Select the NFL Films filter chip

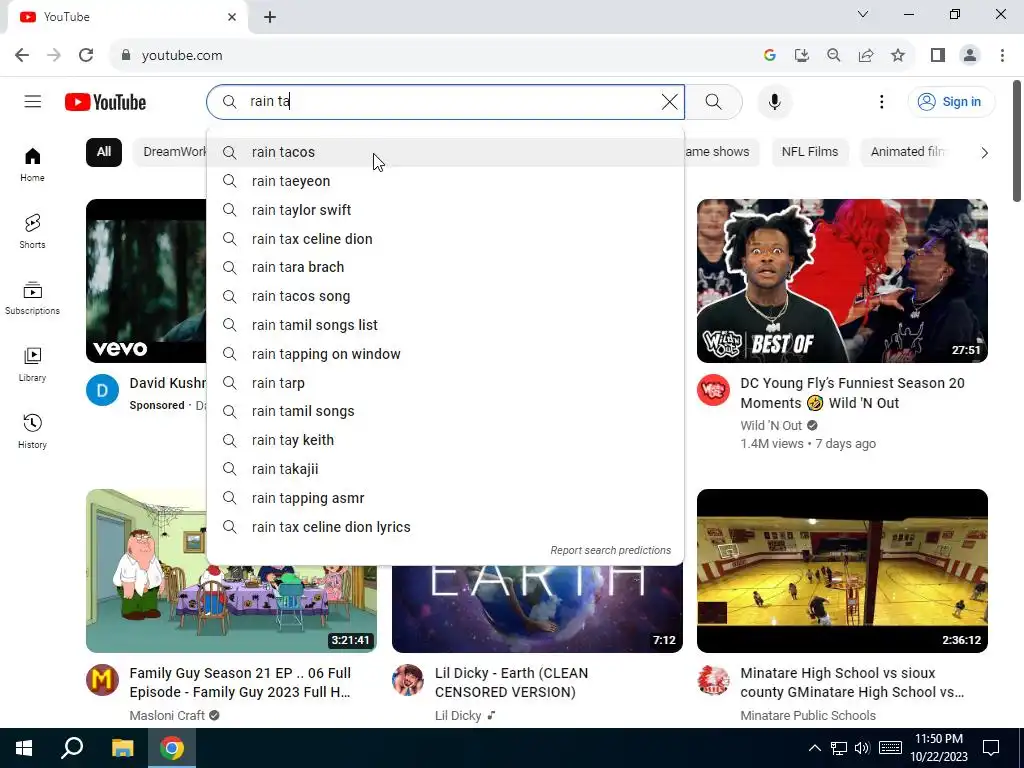[x=810, y=152]
